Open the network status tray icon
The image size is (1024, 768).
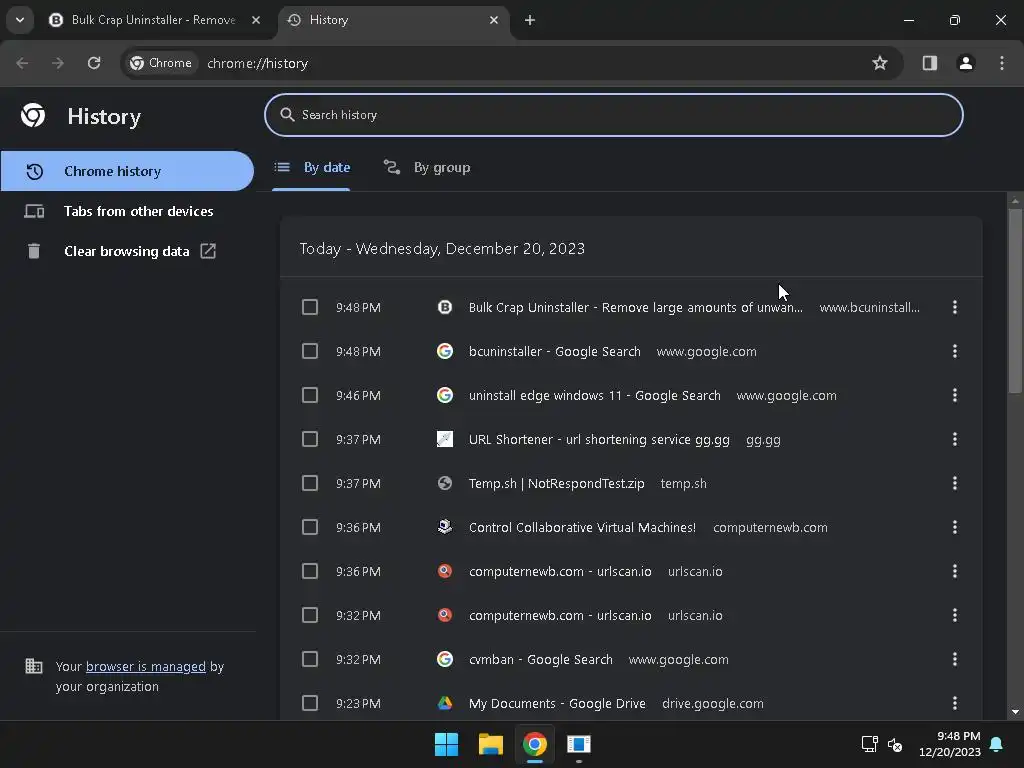[x=869, y=744]
